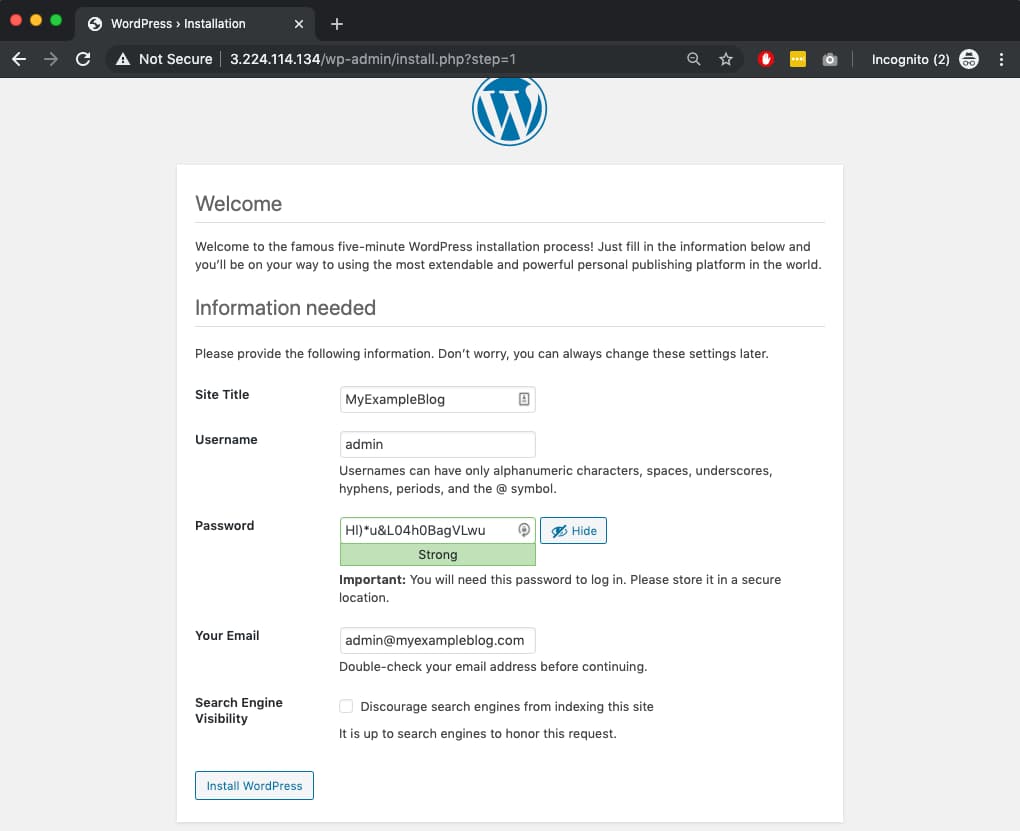Open the red ad-blocker extension

(766, 59)
